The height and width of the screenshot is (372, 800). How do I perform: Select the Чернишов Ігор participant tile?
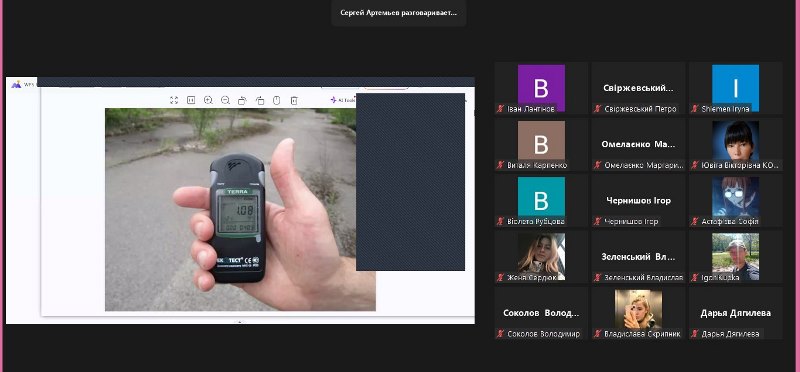(x=638, y=201)
